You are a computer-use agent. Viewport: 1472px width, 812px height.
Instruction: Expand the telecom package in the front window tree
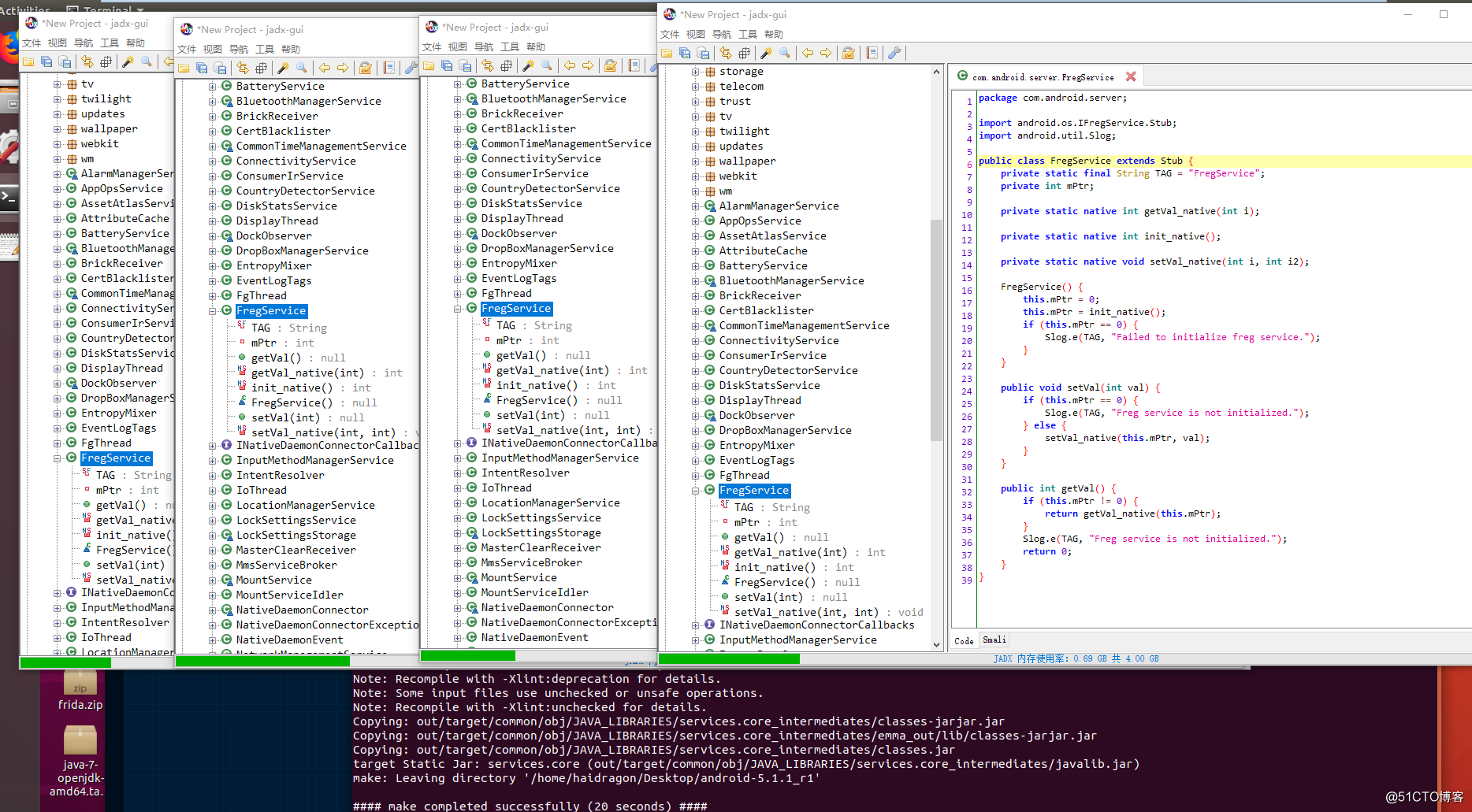pyautogui.click(x=696, y=87)
